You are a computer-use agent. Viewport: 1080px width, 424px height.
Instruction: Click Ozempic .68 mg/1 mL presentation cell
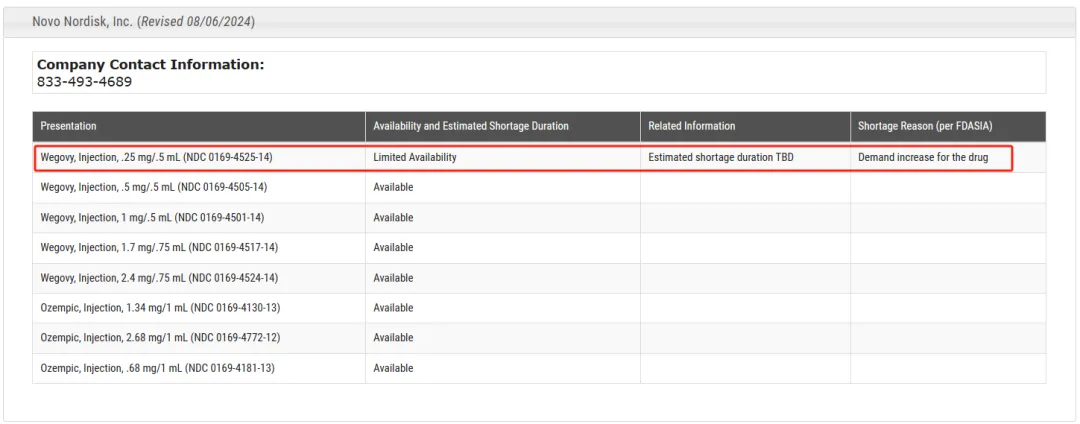tap(157, 368)
